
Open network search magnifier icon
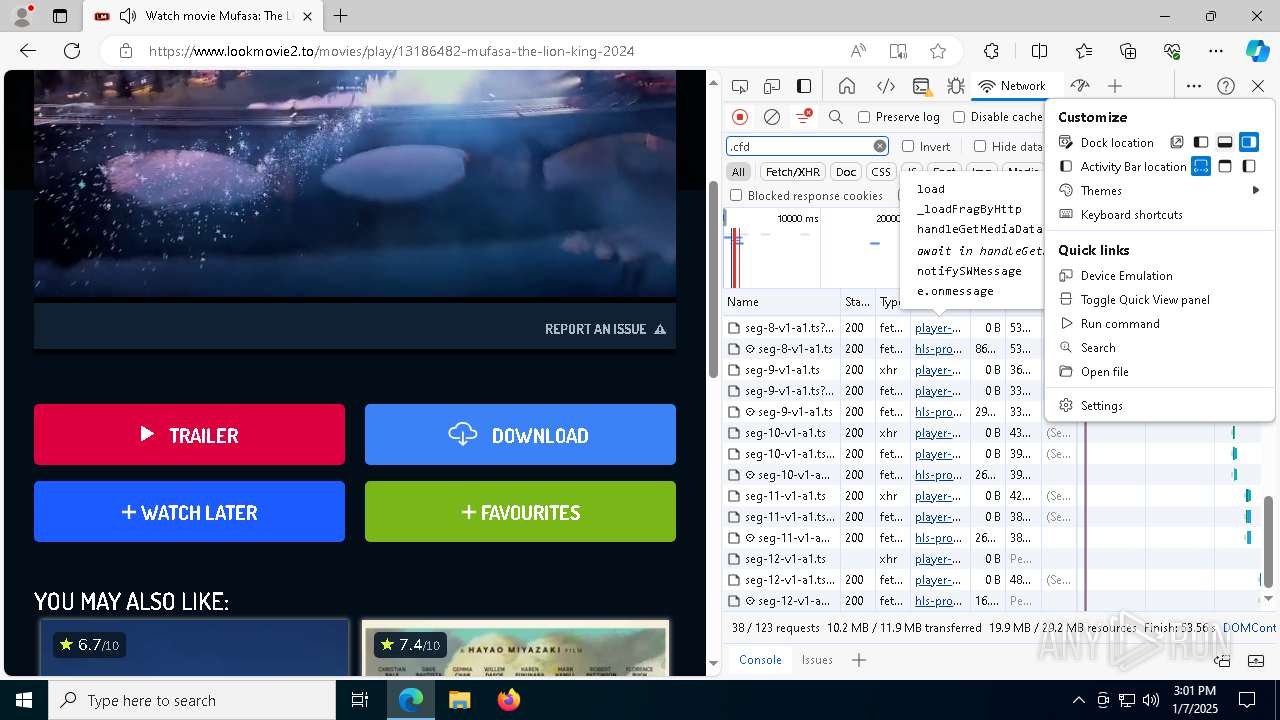(x=836, y=117)
